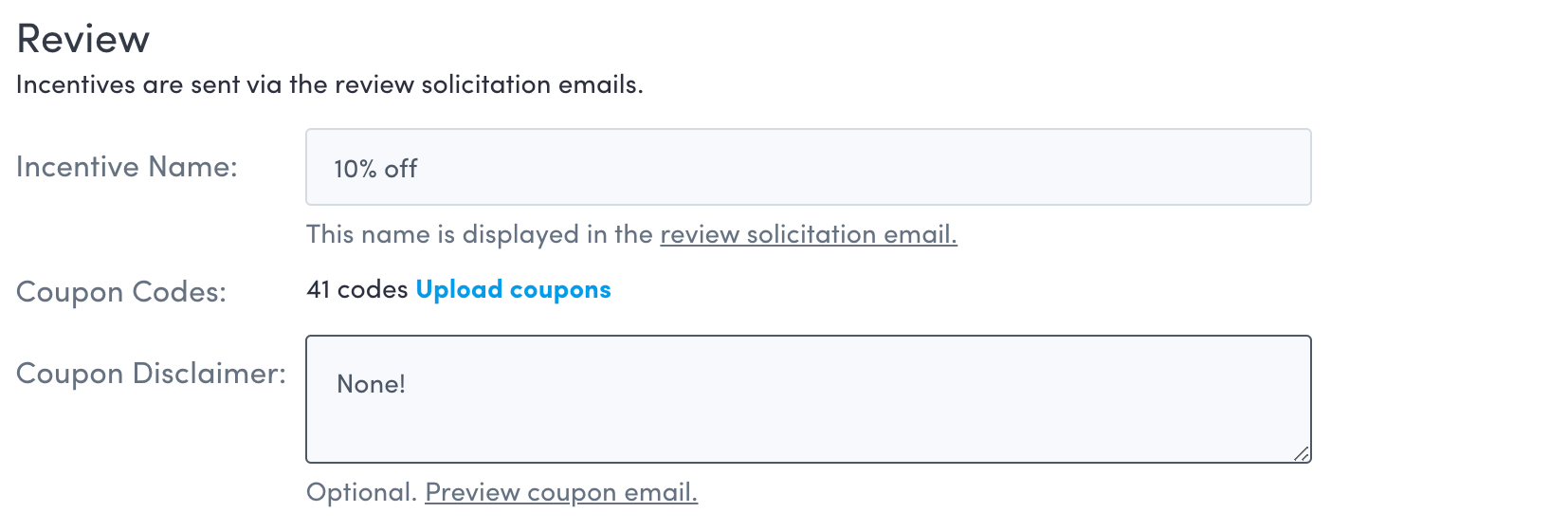Place cursor on the "None!" disclaimer text
1568x531 pixels.
(x=371, y=385)
